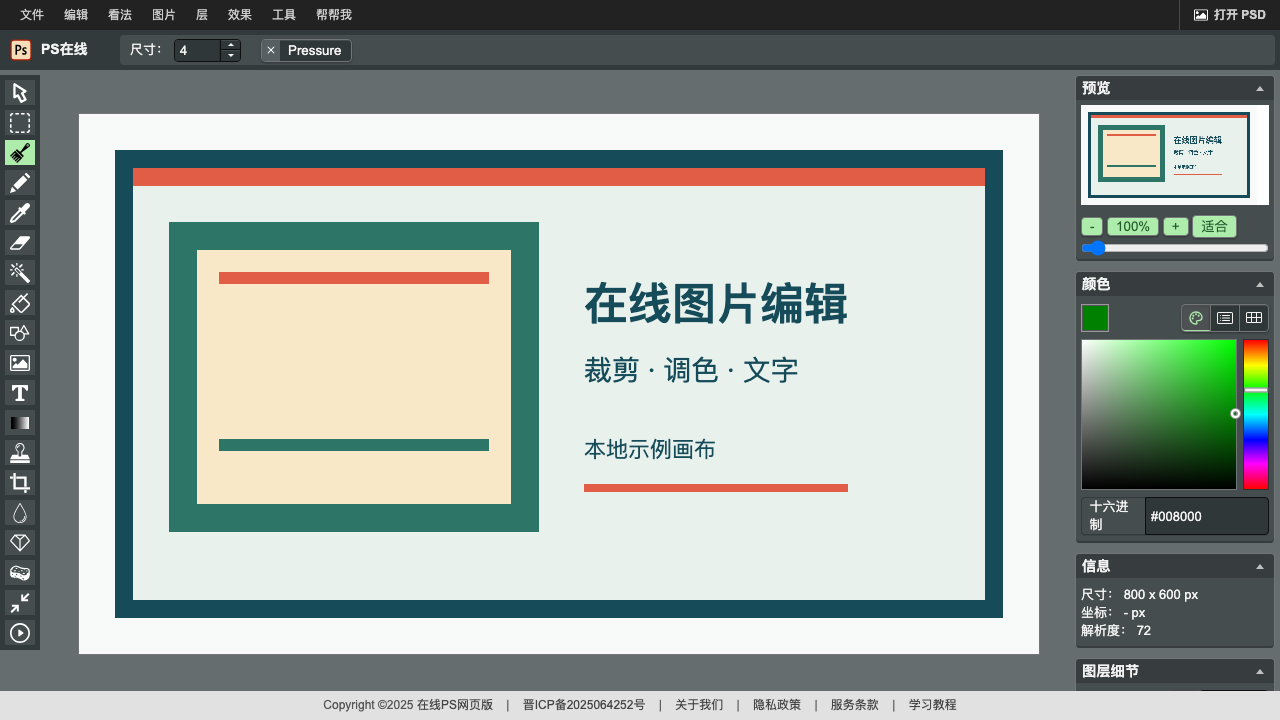Choose the rectangular marquee tool
The height and width of the screenshot is (720, 1280).
20,123
